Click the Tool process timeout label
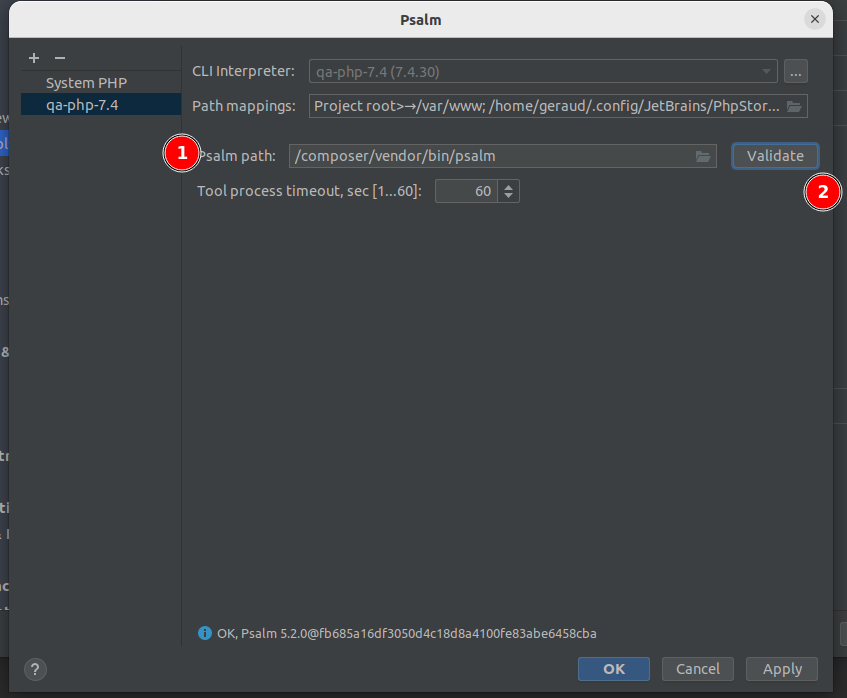847x698 pixels. (x=309, y=191)
